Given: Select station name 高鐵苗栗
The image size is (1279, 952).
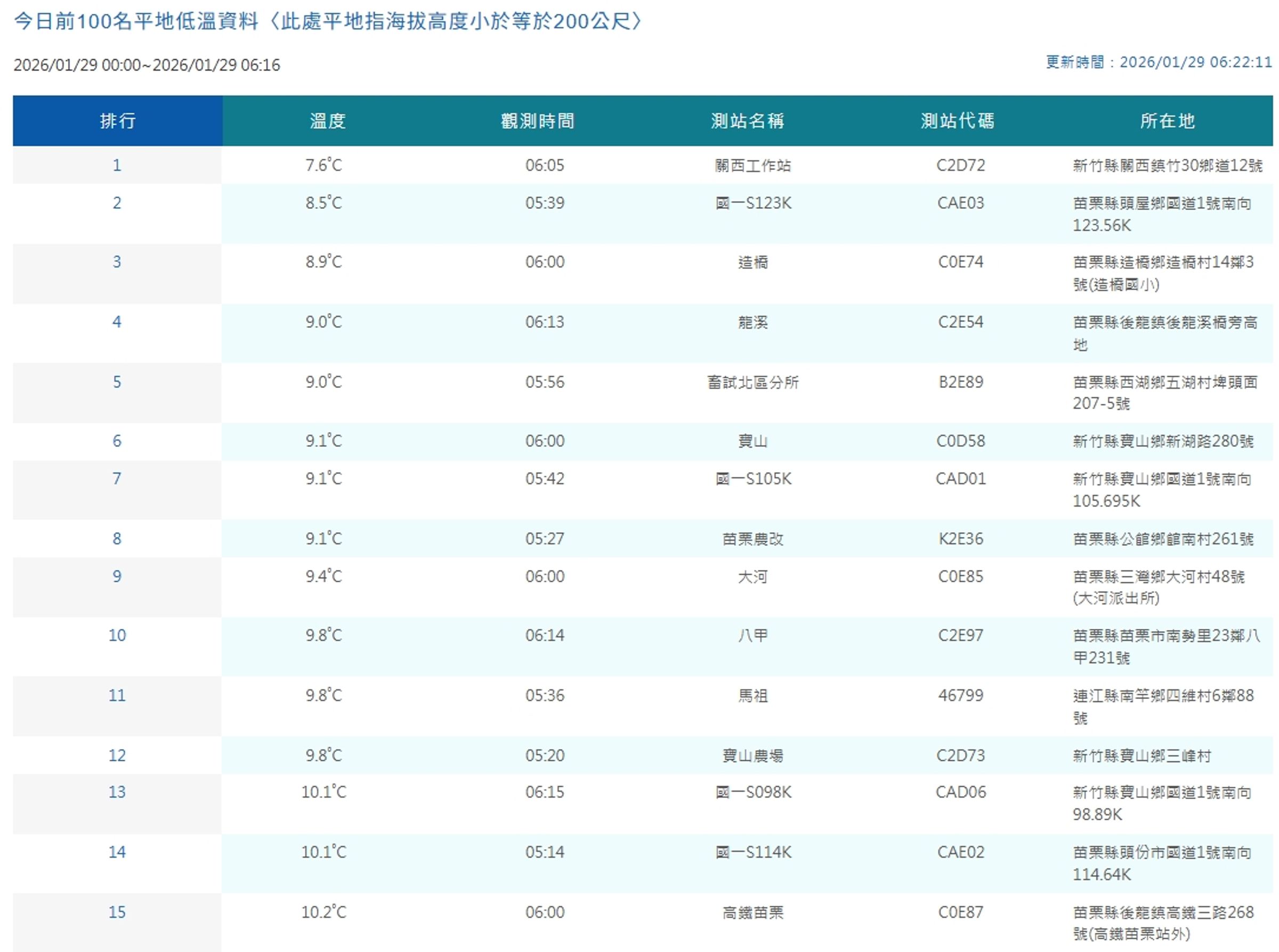Looking at the screenshot, I should tap(753, 913).
